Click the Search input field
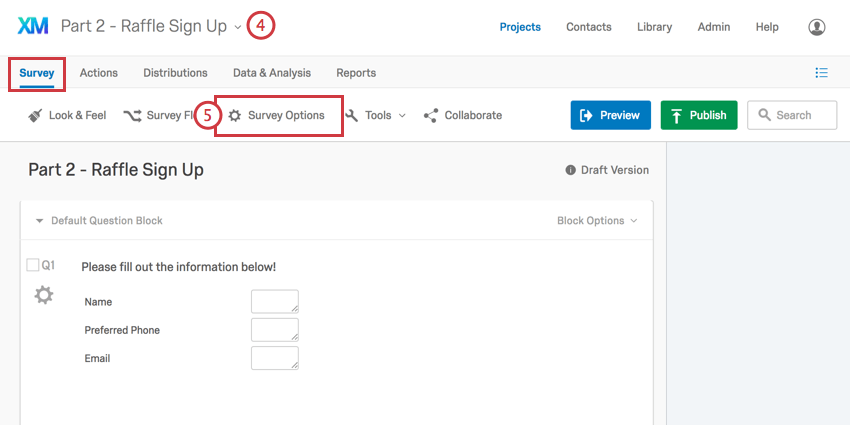 792,115
